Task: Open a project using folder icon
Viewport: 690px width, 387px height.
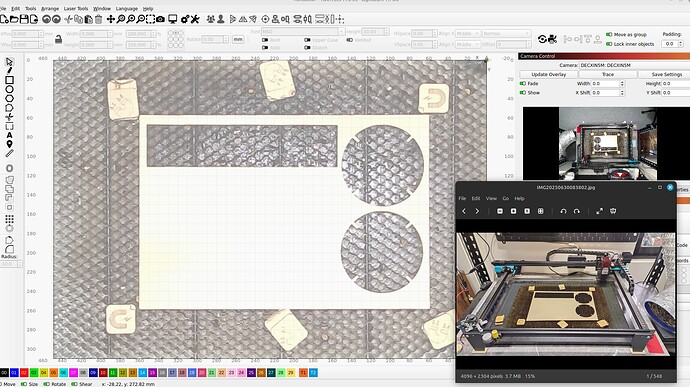Action: click(x=14, y=19)
